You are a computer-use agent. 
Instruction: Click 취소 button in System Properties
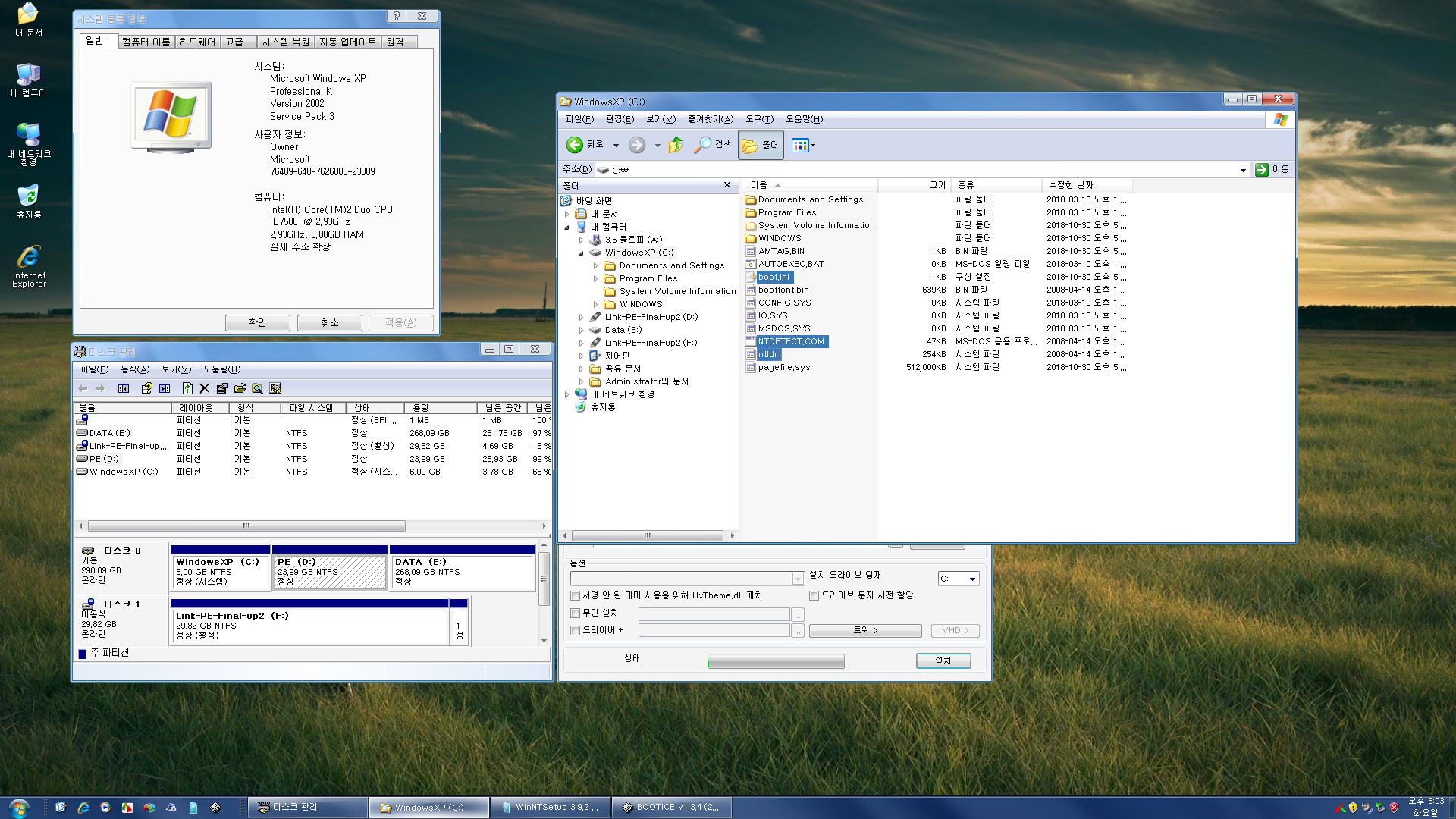click(330, 323)
